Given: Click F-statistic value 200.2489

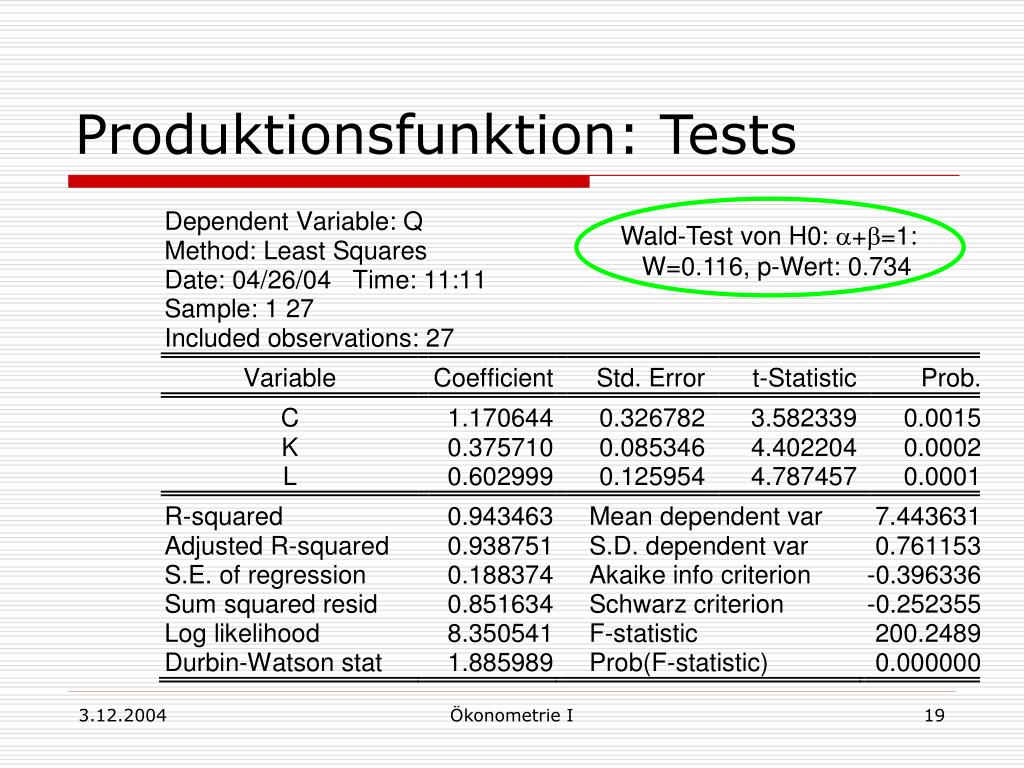Looking at the screenshot, I should click(927, 633).
